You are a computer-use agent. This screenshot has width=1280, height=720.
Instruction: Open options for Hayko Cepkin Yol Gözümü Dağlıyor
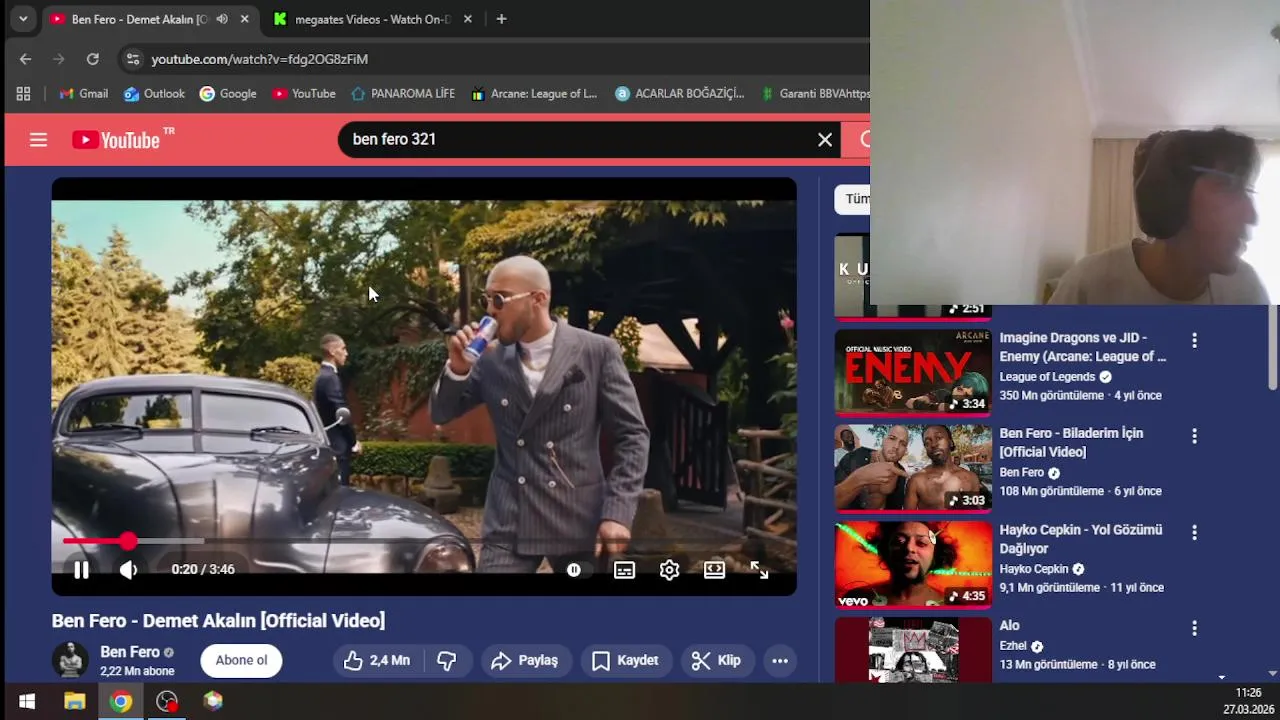1194,533
